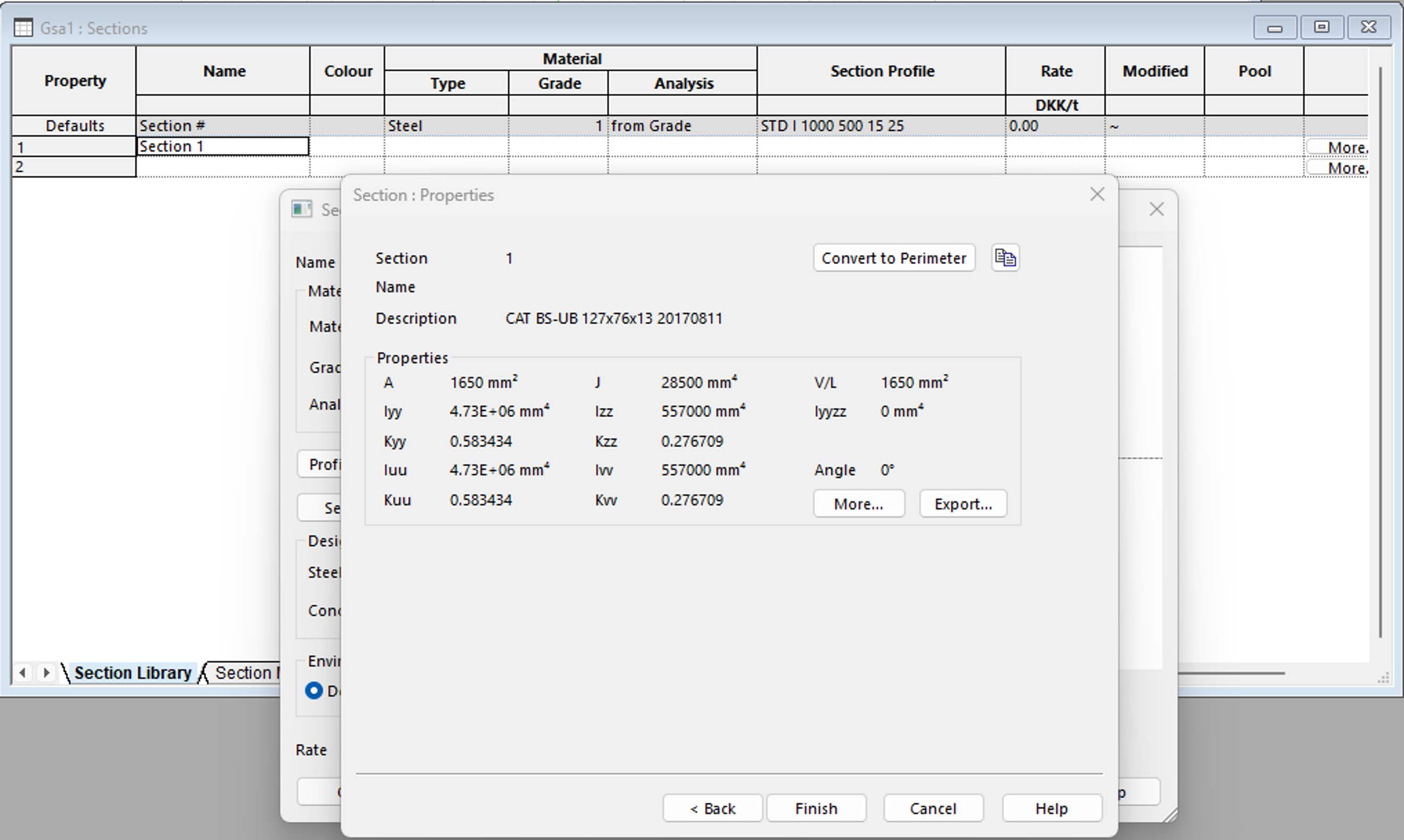Click the copy properties icon beside Convert to Perimeter
1404x840 pixels.
point(1005,258)
